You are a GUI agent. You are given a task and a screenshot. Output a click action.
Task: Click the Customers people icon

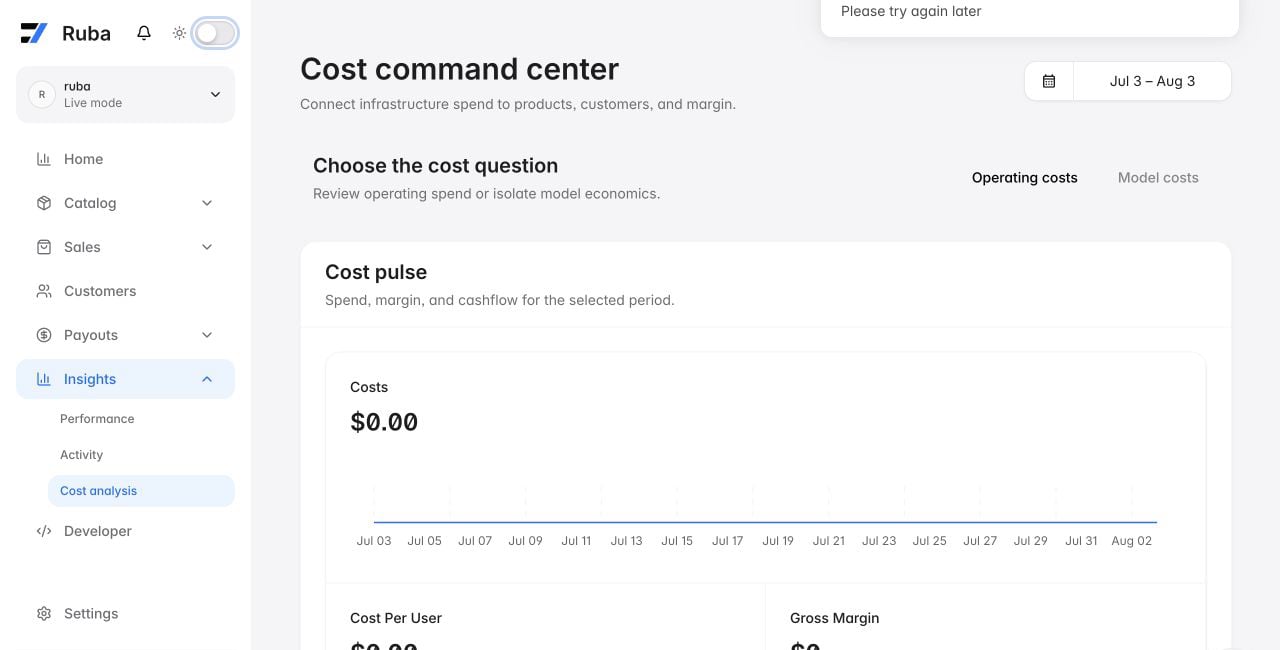tap(44, 291)
